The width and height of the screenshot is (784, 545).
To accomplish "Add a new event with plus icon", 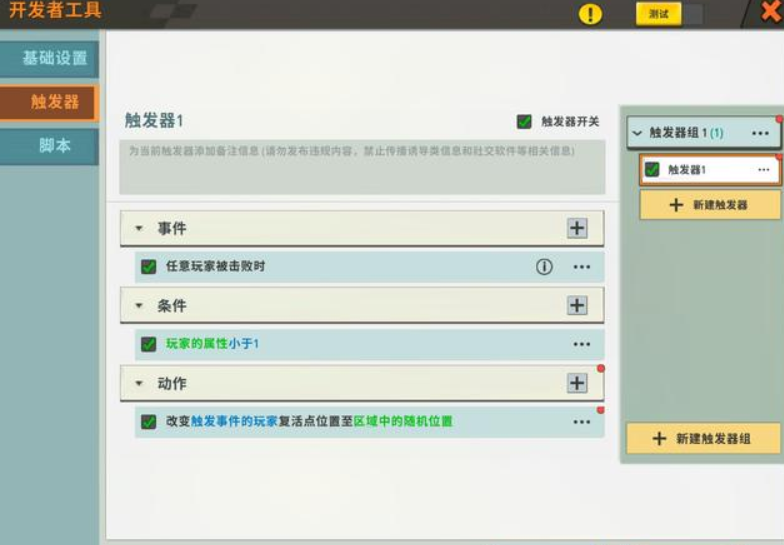I will click(x=577, y=228).
